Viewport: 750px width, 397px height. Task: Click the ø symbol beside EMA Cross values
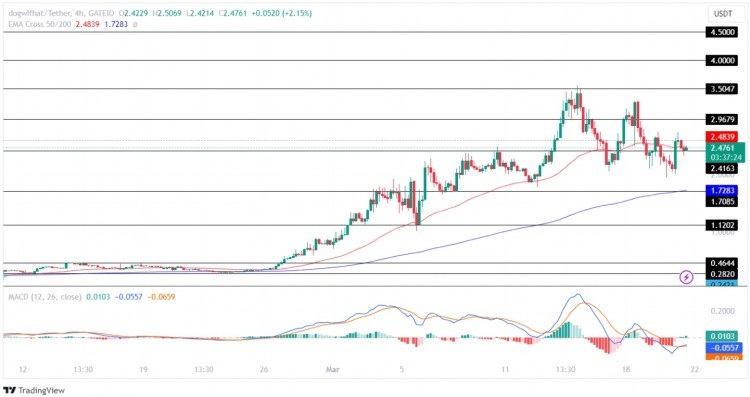(x=135, y=24)
